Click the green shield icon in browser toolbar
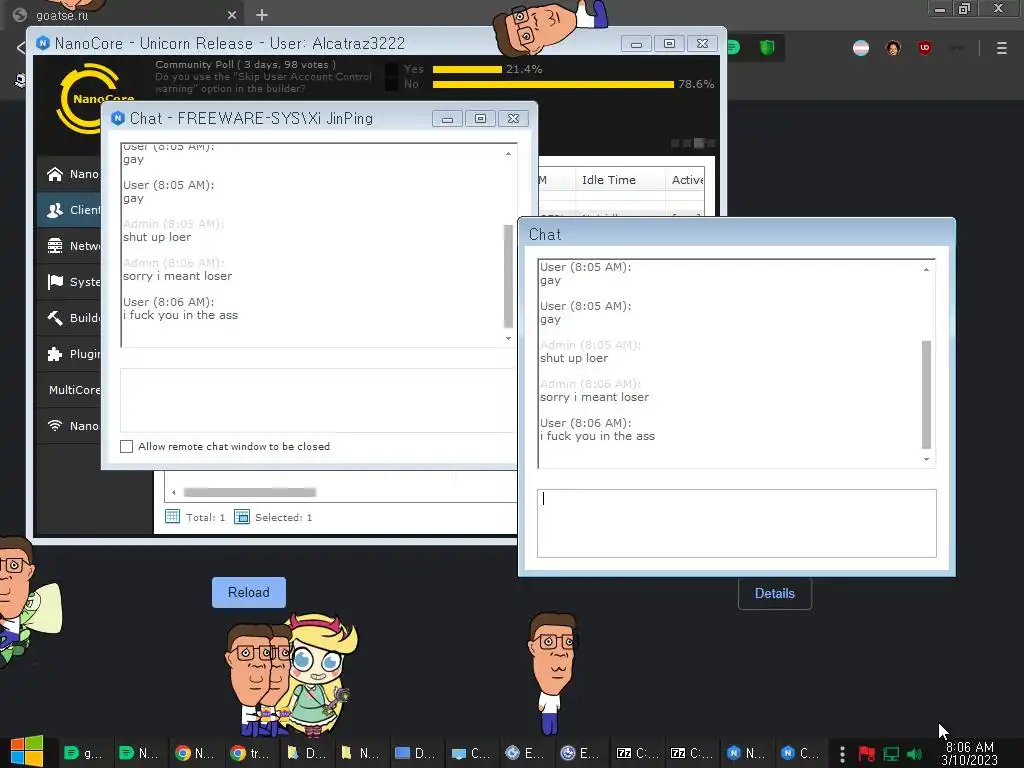This screenshot has width=1024, height=768. click(x=767, y=47)
